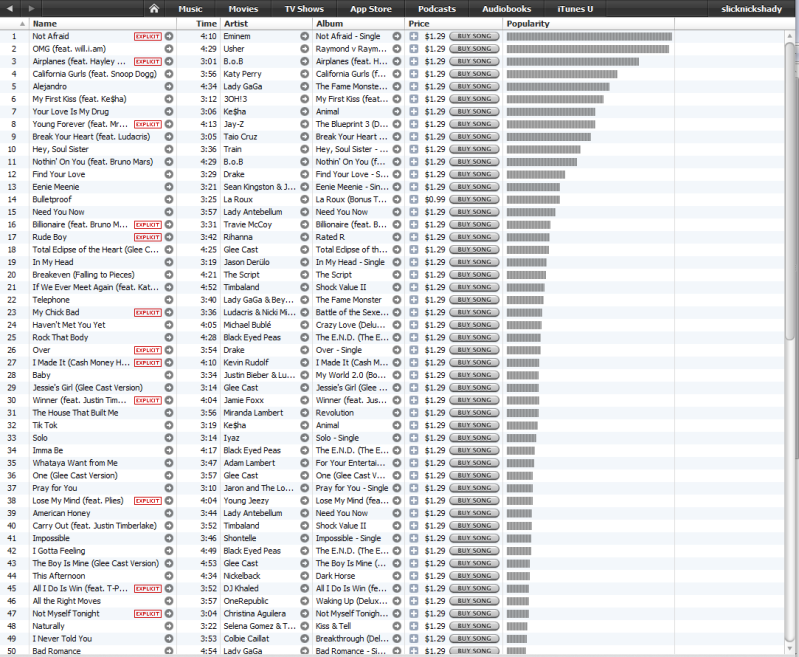The width and height of the screenshot is (799, 657).
Task: Click the Glee Cast artist in row 18
Action: point(241,250)
